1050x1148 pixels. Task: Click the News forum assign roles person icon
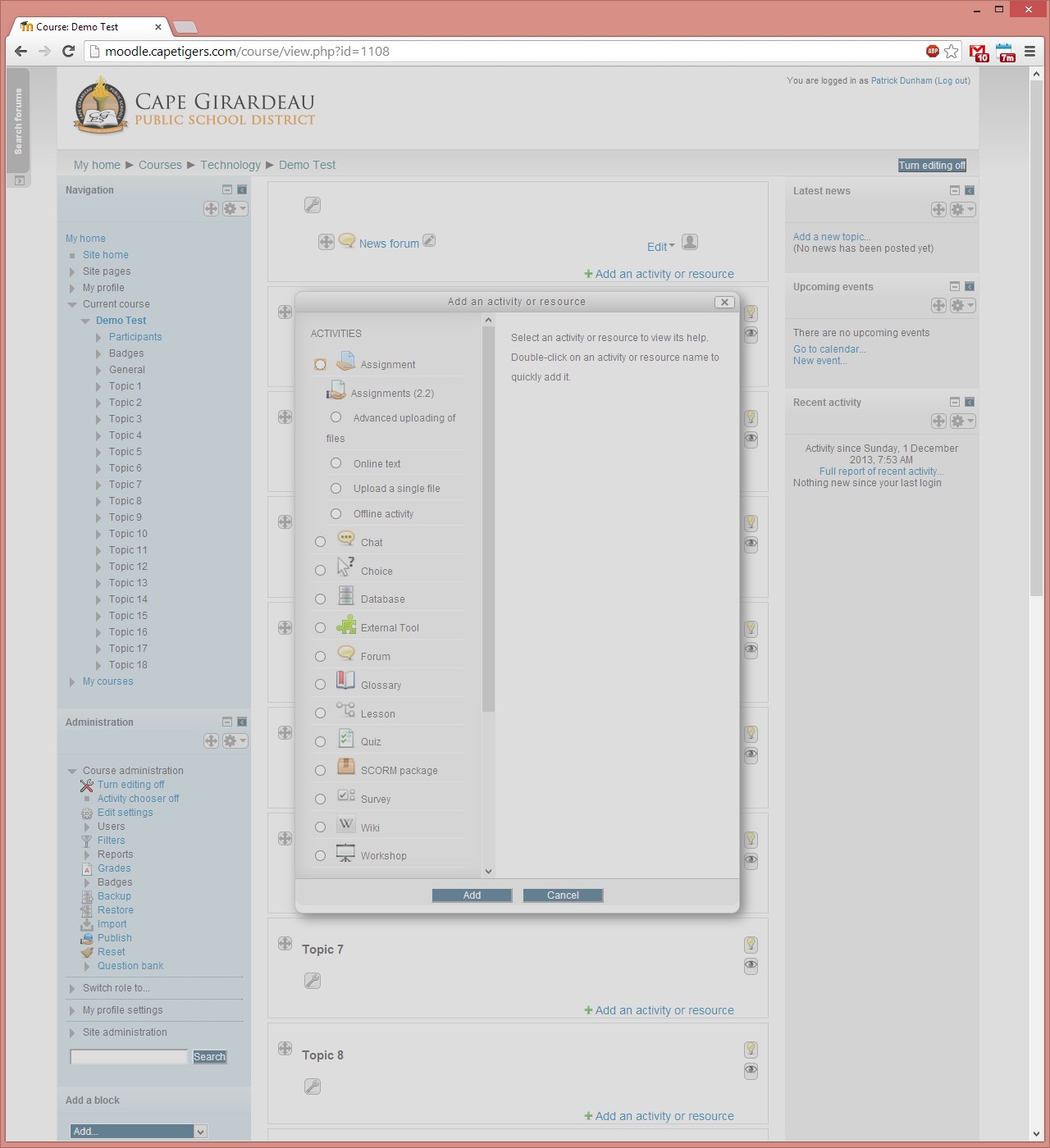point(690,242)
